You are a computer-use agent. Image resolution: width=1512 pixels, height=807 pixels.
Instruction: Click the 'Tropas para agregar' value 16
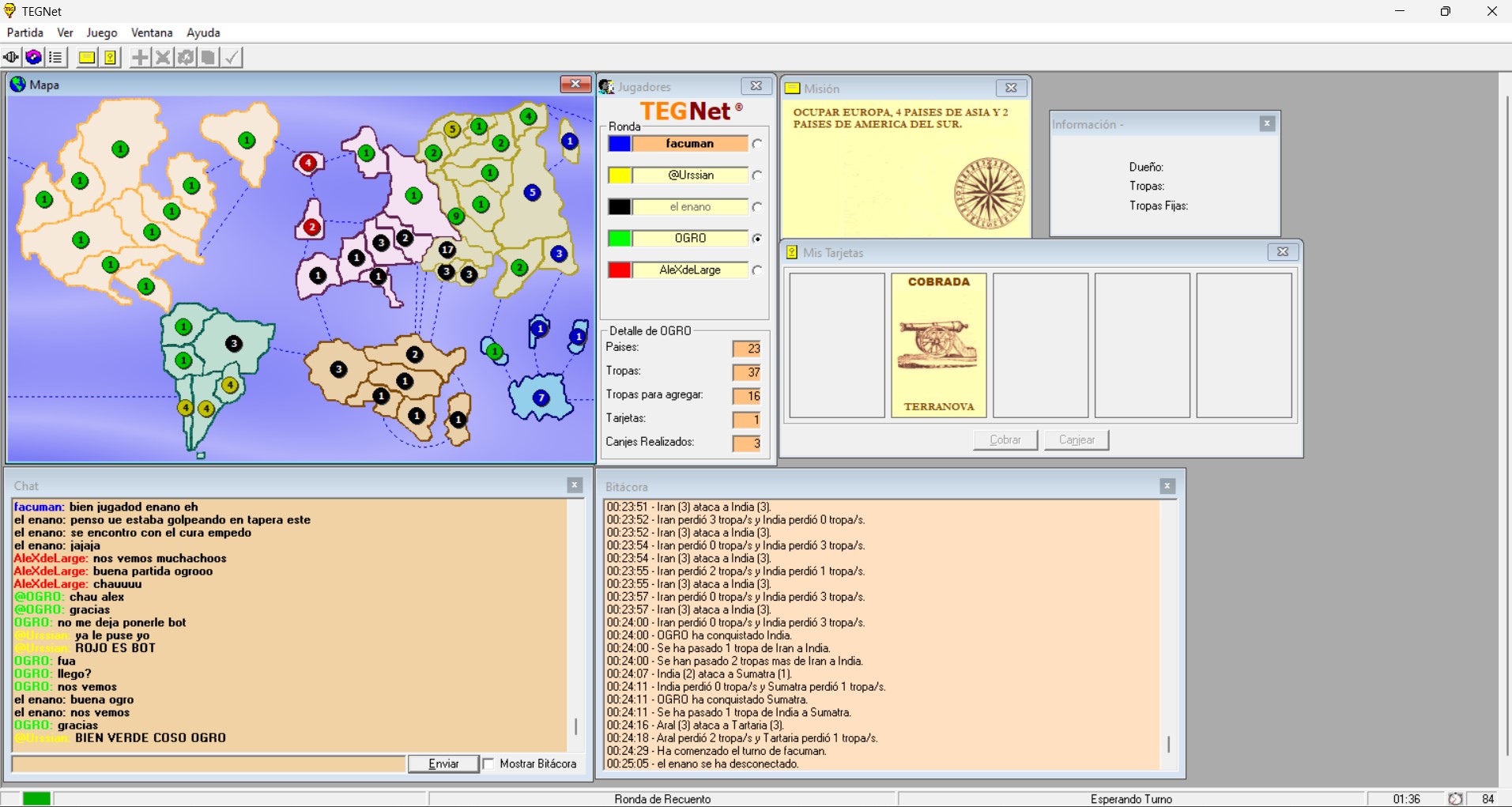[x=747, y=396]
